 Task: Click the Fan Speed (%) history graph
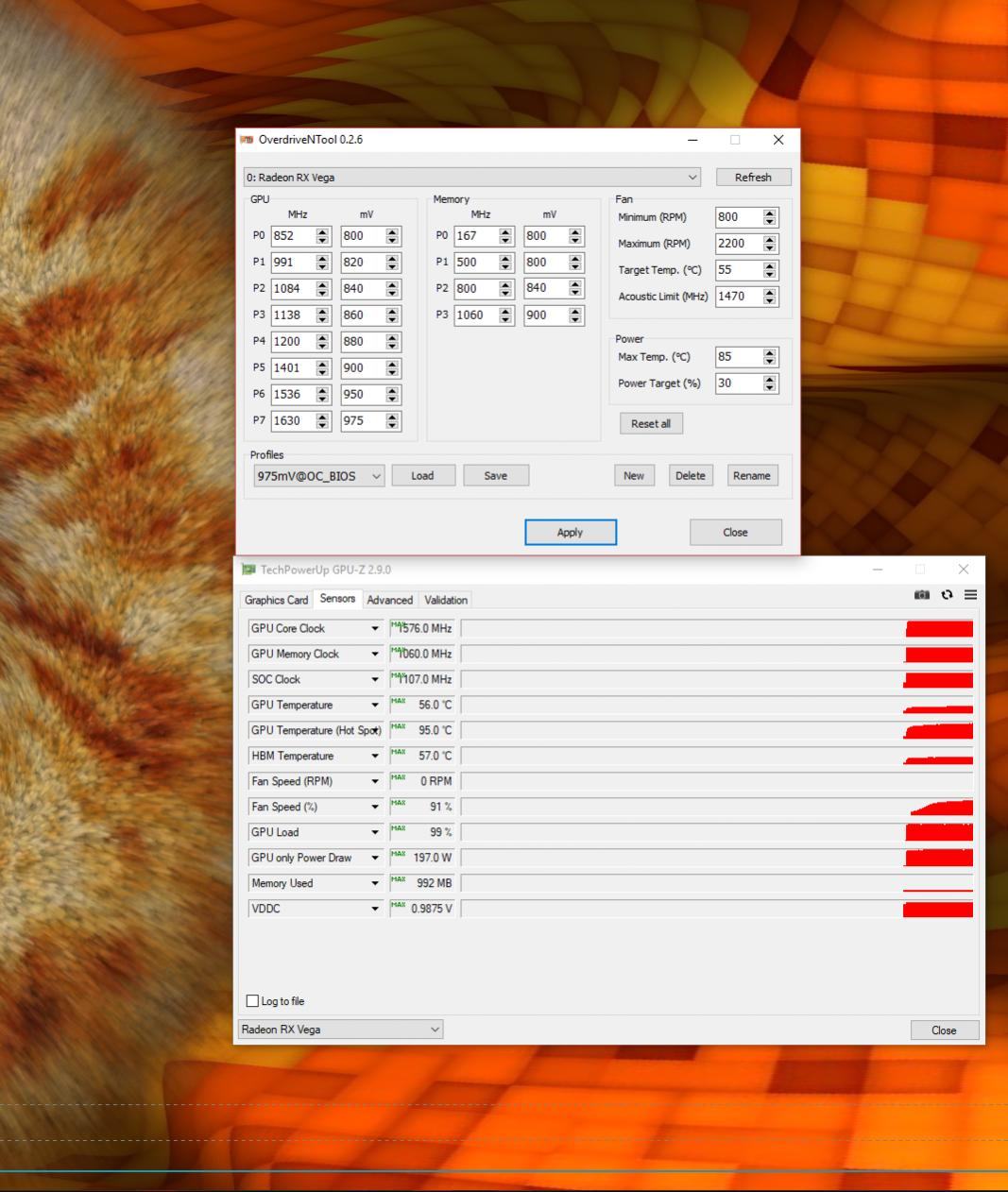tap(717, 807)
